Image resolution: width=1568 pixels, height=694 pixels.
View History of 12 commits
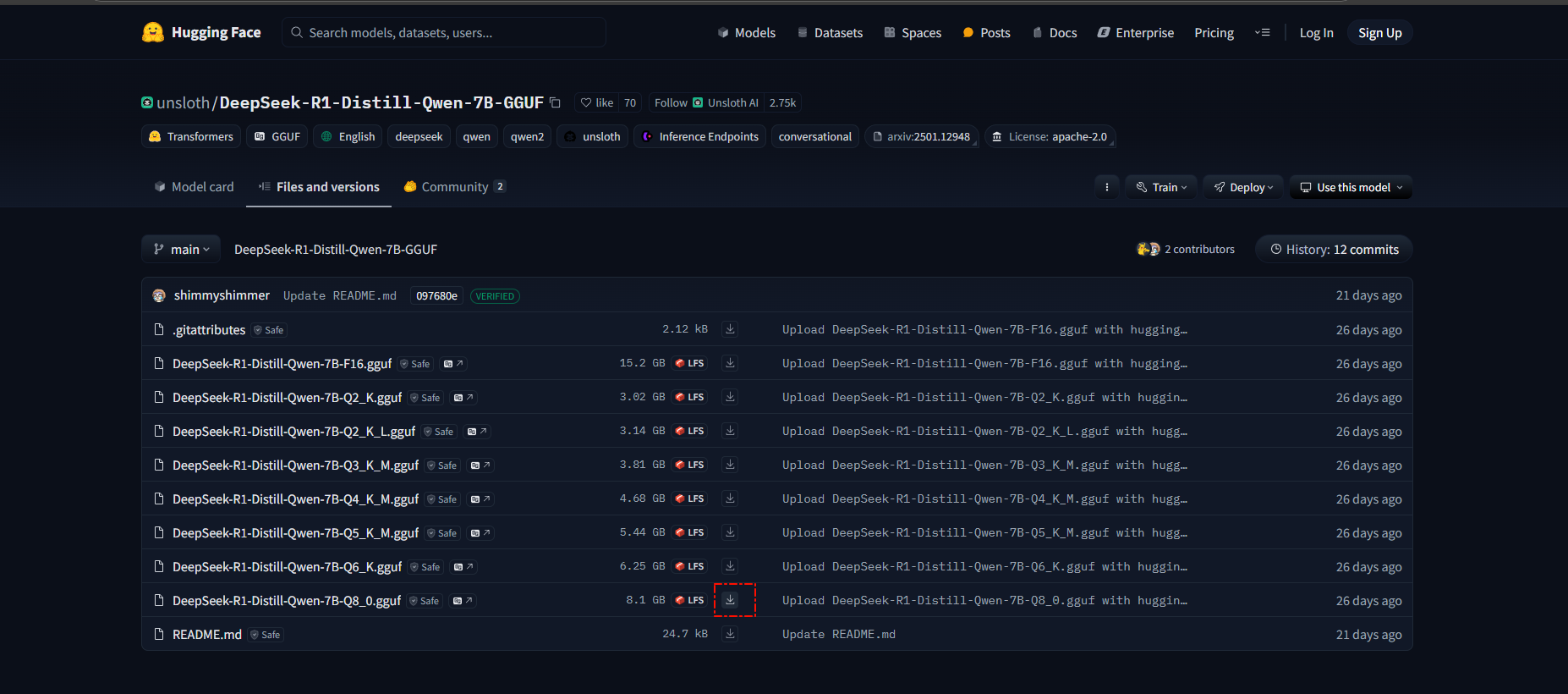point(1334,249)
